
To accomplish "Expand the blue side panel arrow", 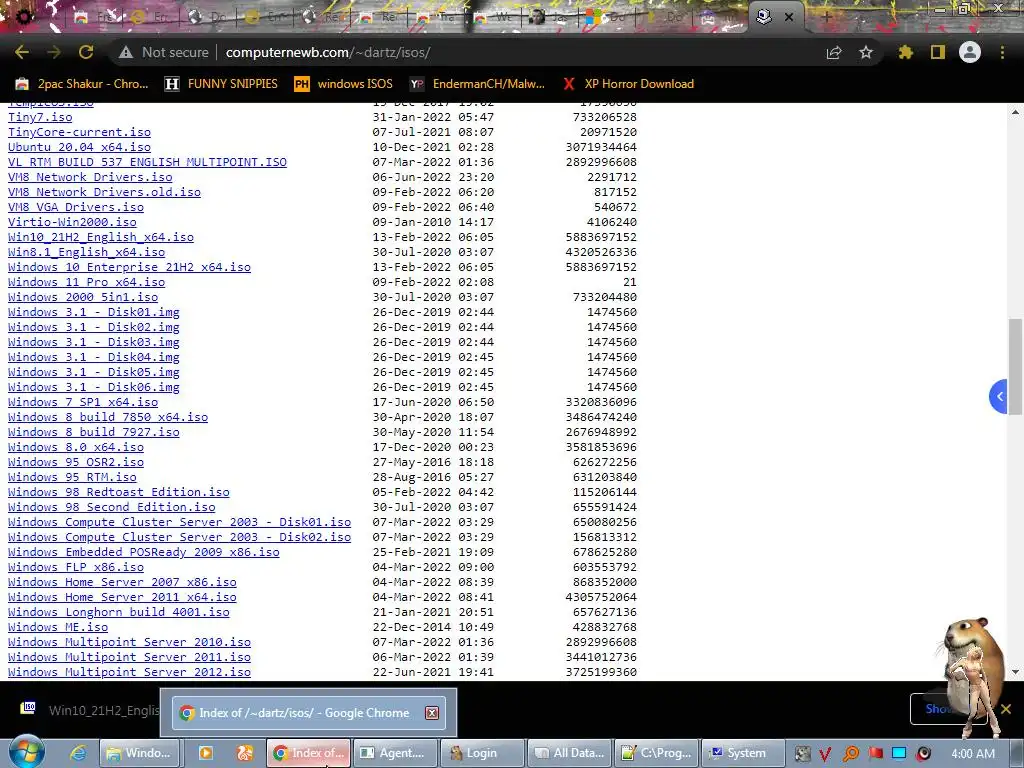I will (999, 396).
